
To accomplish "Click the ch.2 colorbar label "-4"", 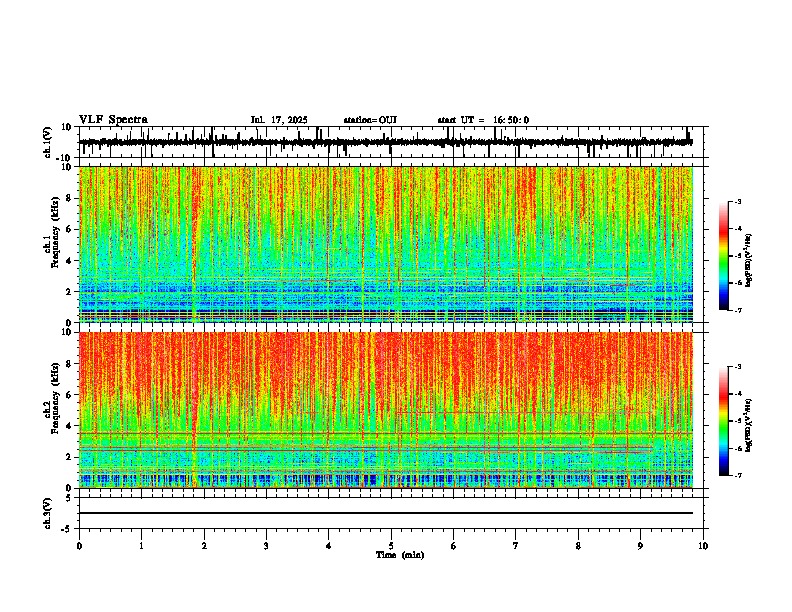I will [x=738, y=394].
